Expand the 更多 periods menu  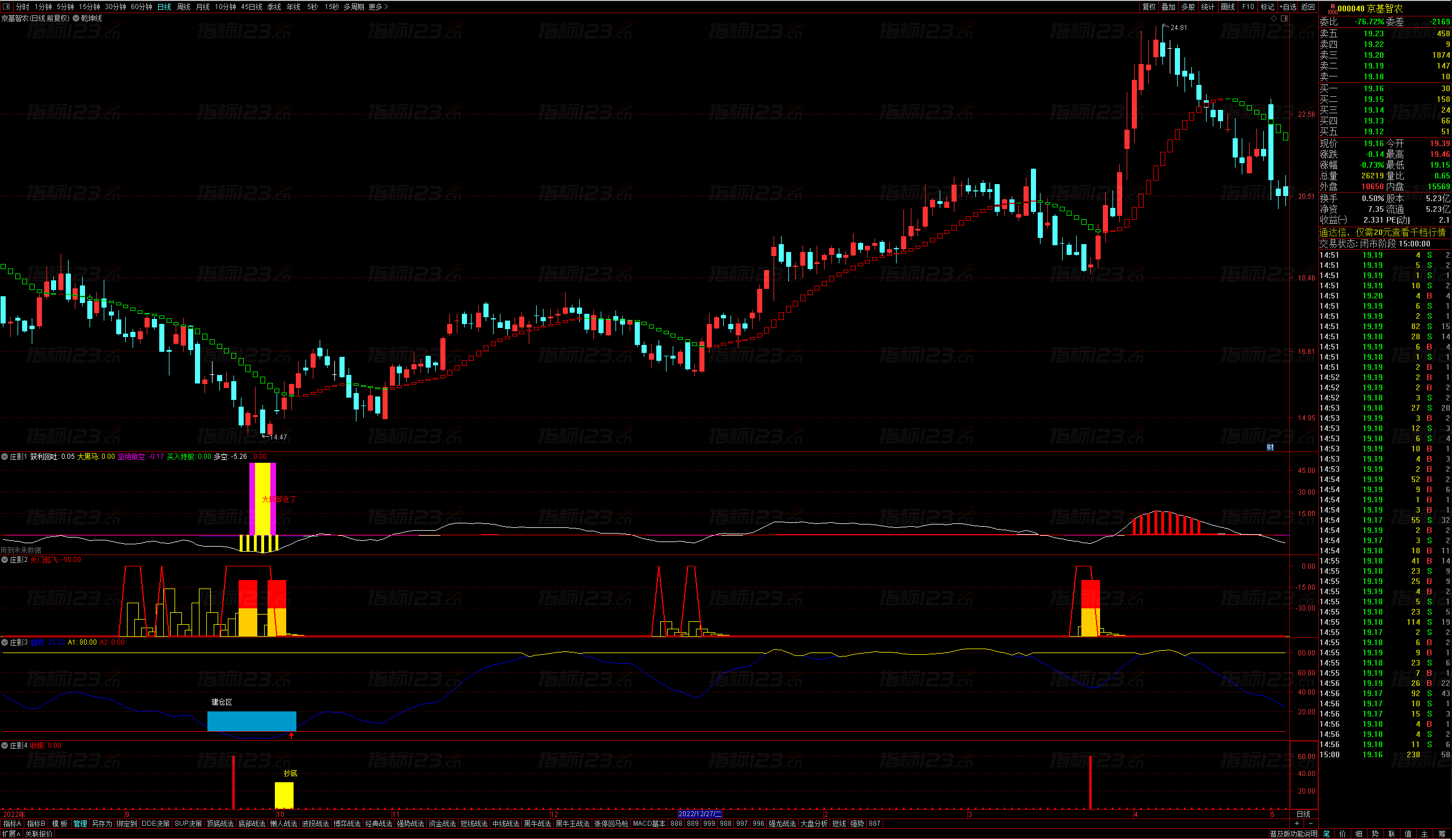pyautogui.click(x=378, y=7)
